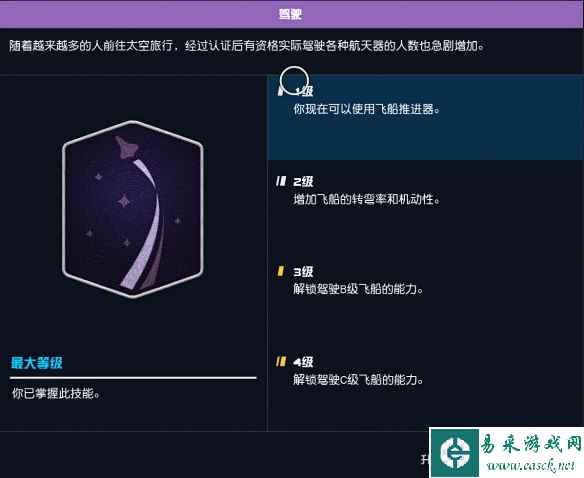Click the 最大等级 label
Viewport: 584px width, 478px height.
pos(37,363)
